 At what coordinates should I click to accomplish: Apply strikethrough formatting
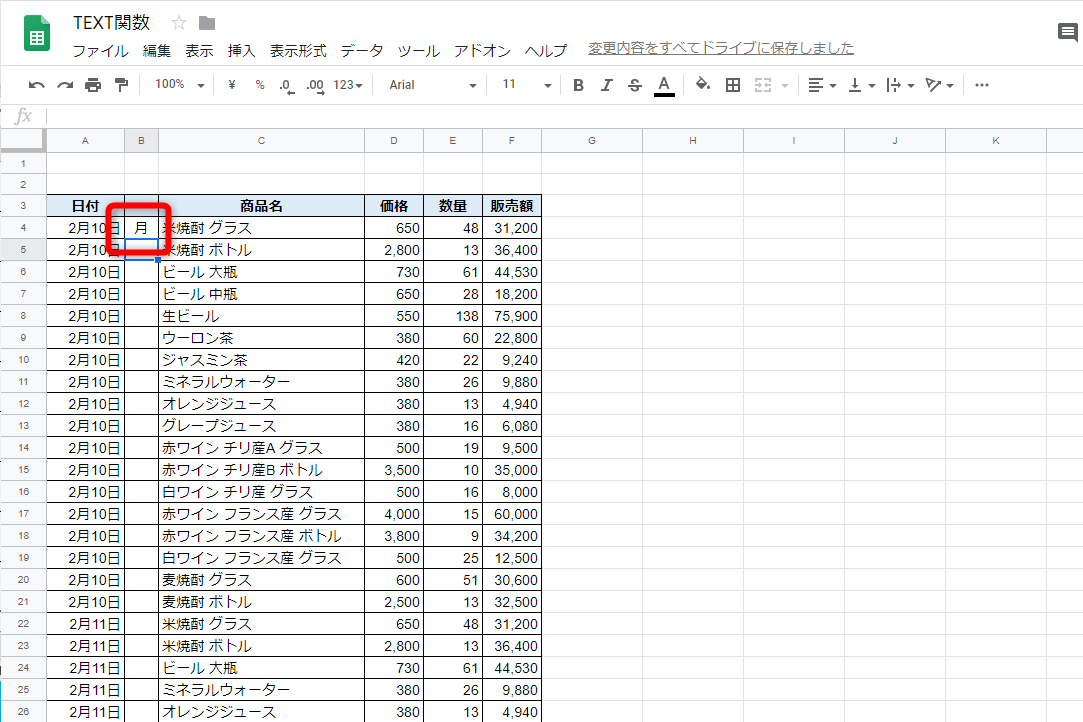tap(634, 85)
